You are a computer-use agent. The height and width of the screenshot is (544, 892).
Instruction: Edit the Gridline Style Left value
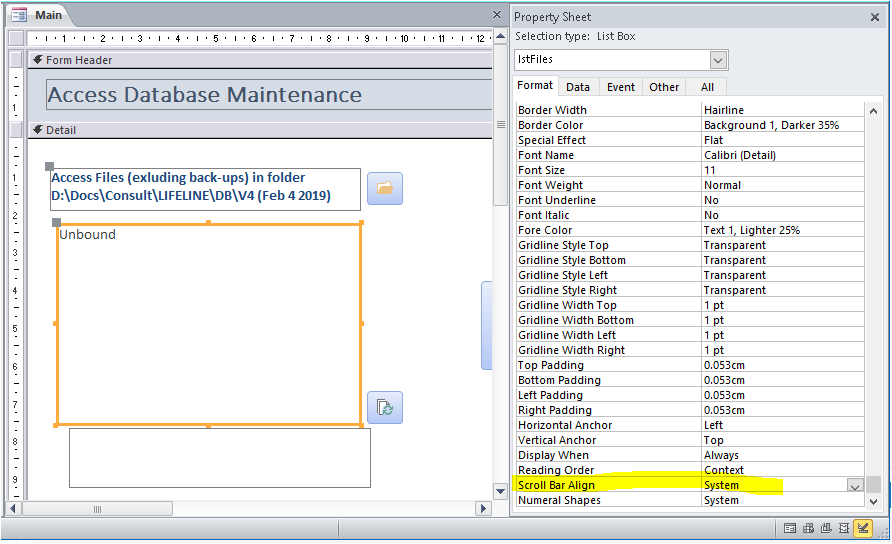783,275
